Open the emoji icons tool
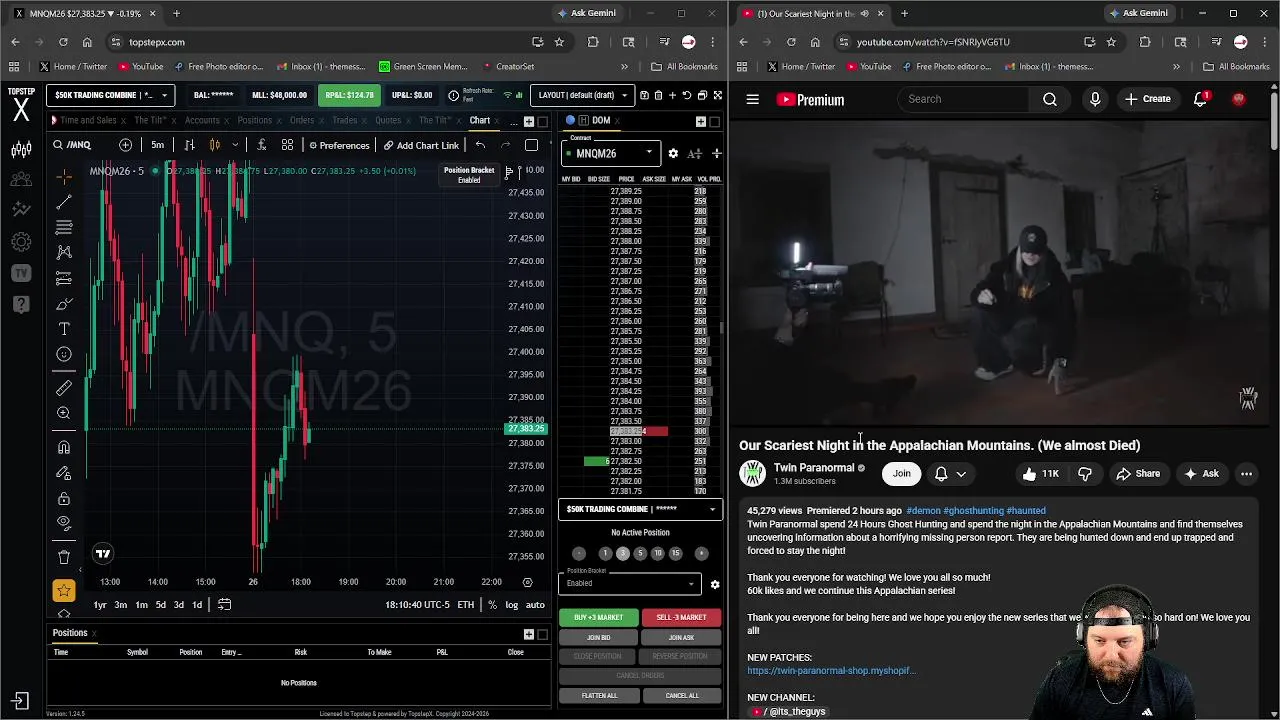This screenshot has height=720, width=1280. tap(64, 354)
